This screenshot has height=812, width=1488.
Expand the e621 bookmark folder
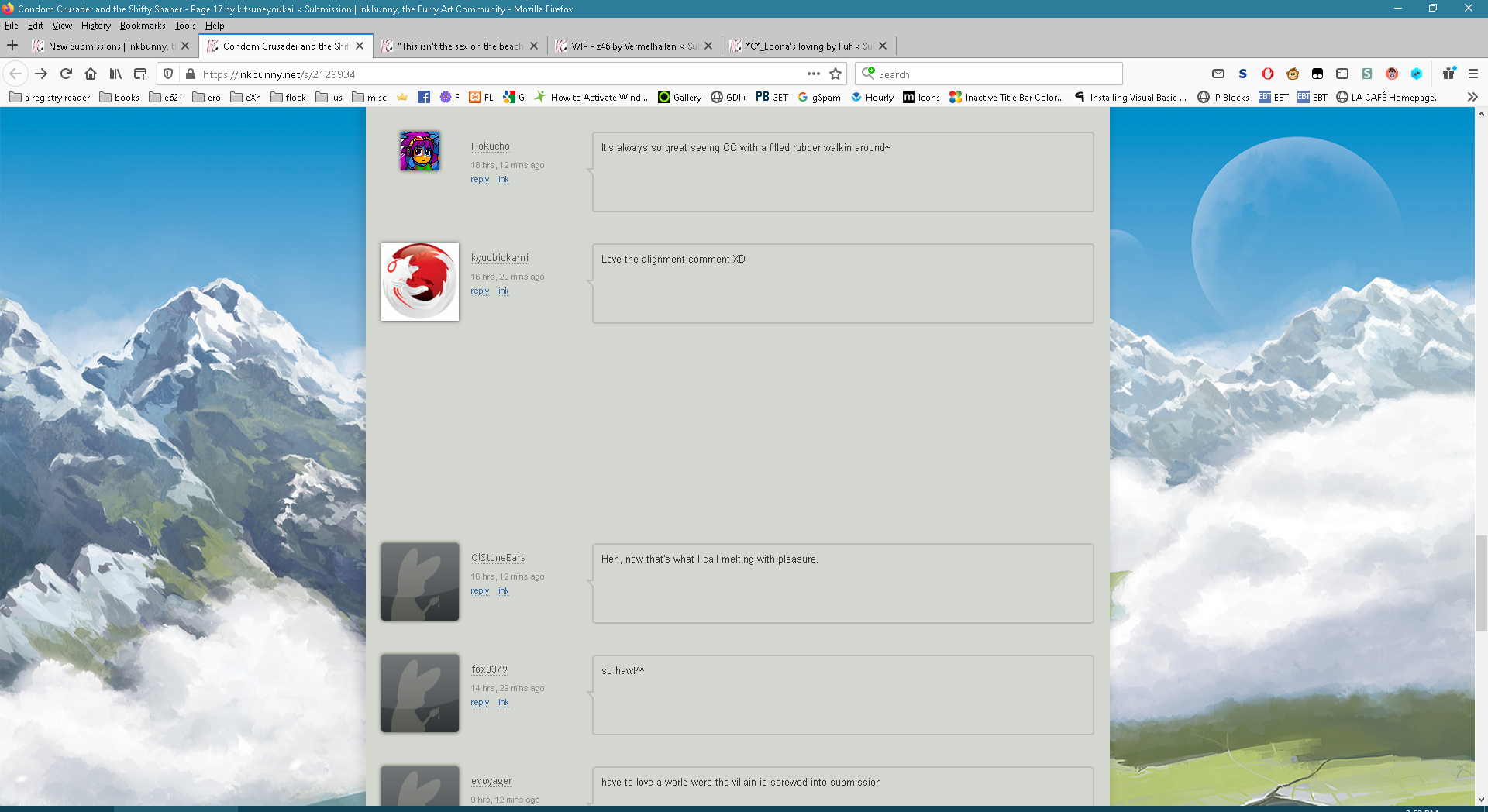coord(166,97)
